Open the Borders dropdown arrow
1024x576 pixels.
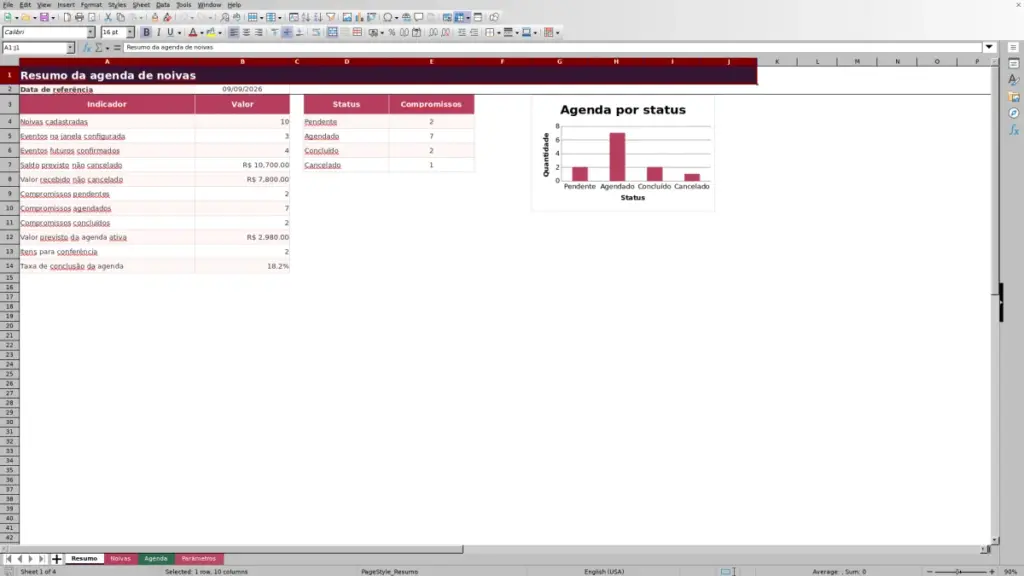pyautogui.click(x=498, y=33)
